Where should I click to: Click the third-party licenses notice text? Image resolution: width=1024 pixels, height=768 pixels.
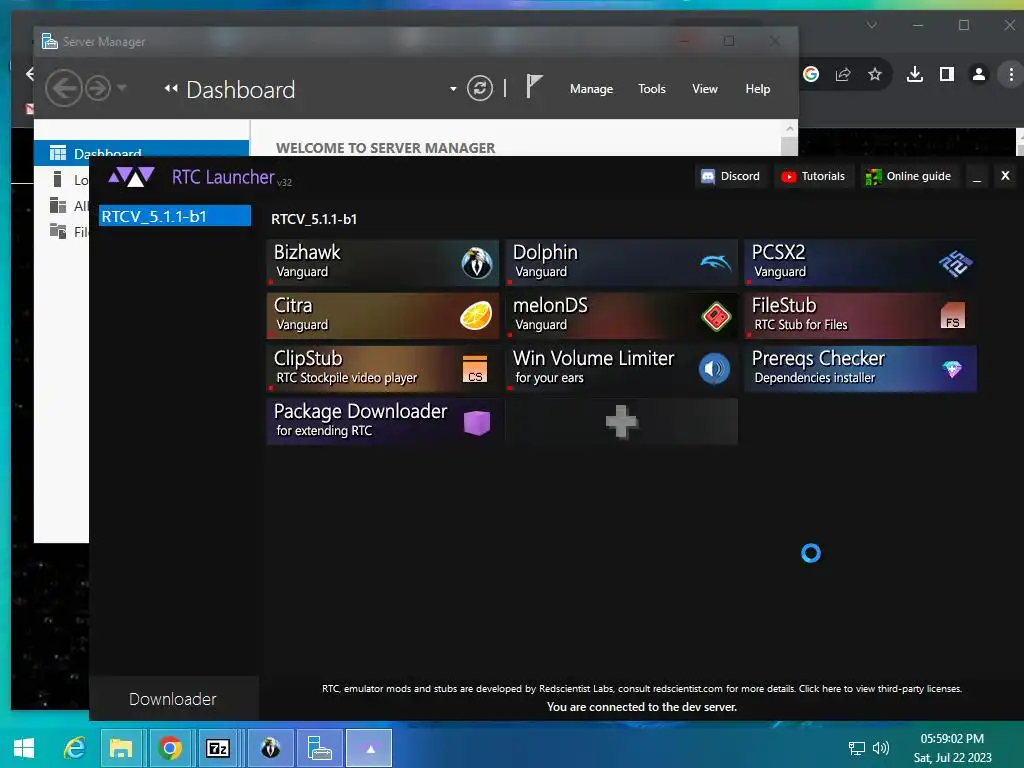tap(642, 689)
